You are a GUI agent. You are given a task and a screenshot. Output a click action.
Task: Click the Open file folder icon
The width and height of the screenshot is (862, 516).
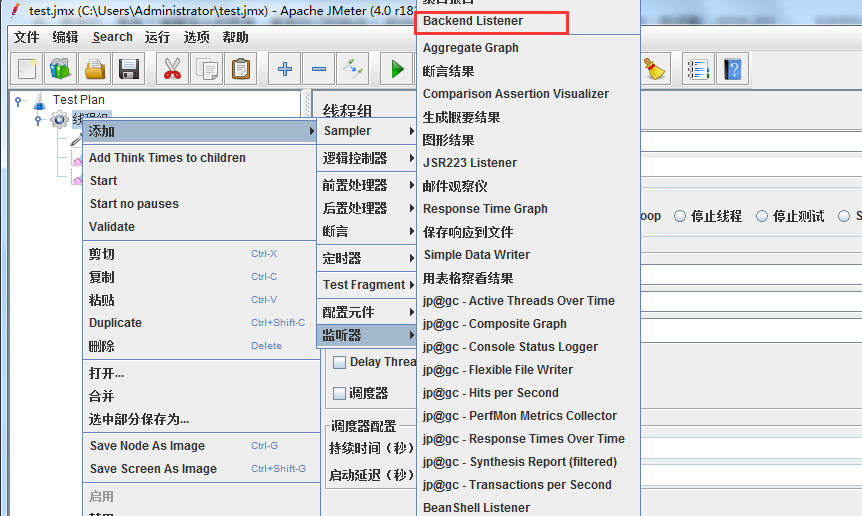pos(95,69)
